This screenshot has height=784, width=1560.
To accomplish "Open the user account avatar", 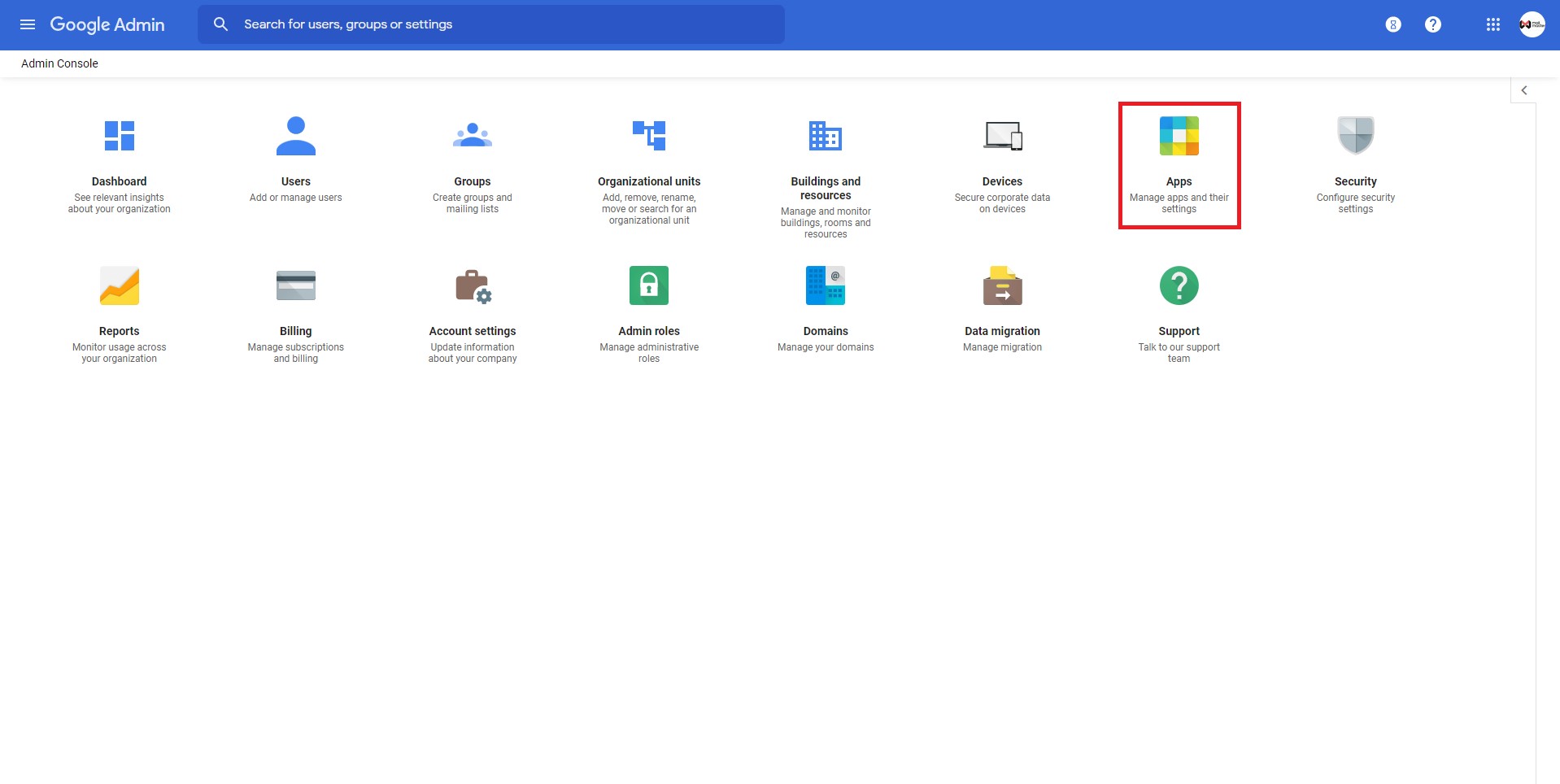I will [x=1532, y=24].
